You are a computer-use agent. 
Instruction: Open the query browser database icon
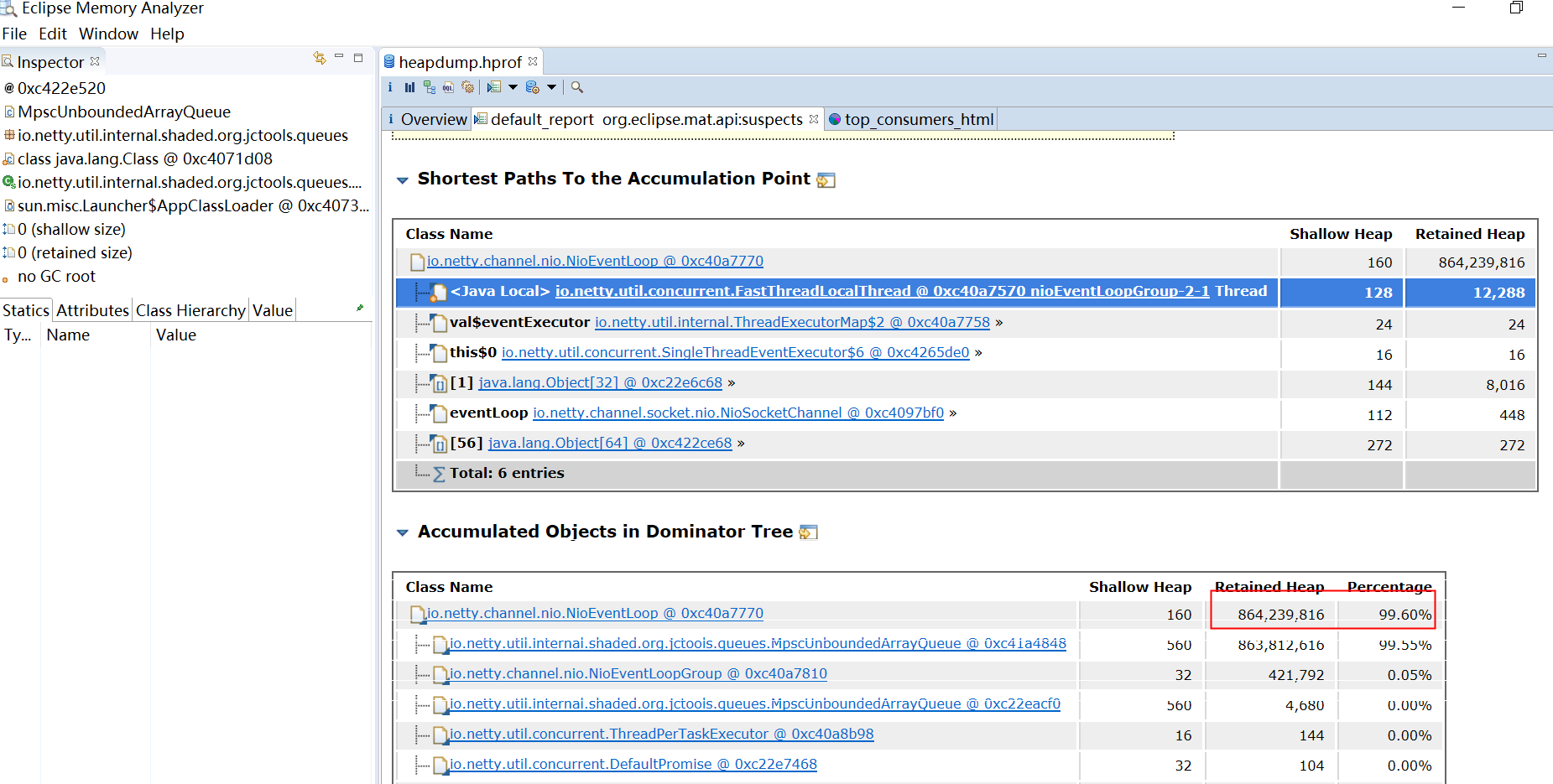coord(533,87)
